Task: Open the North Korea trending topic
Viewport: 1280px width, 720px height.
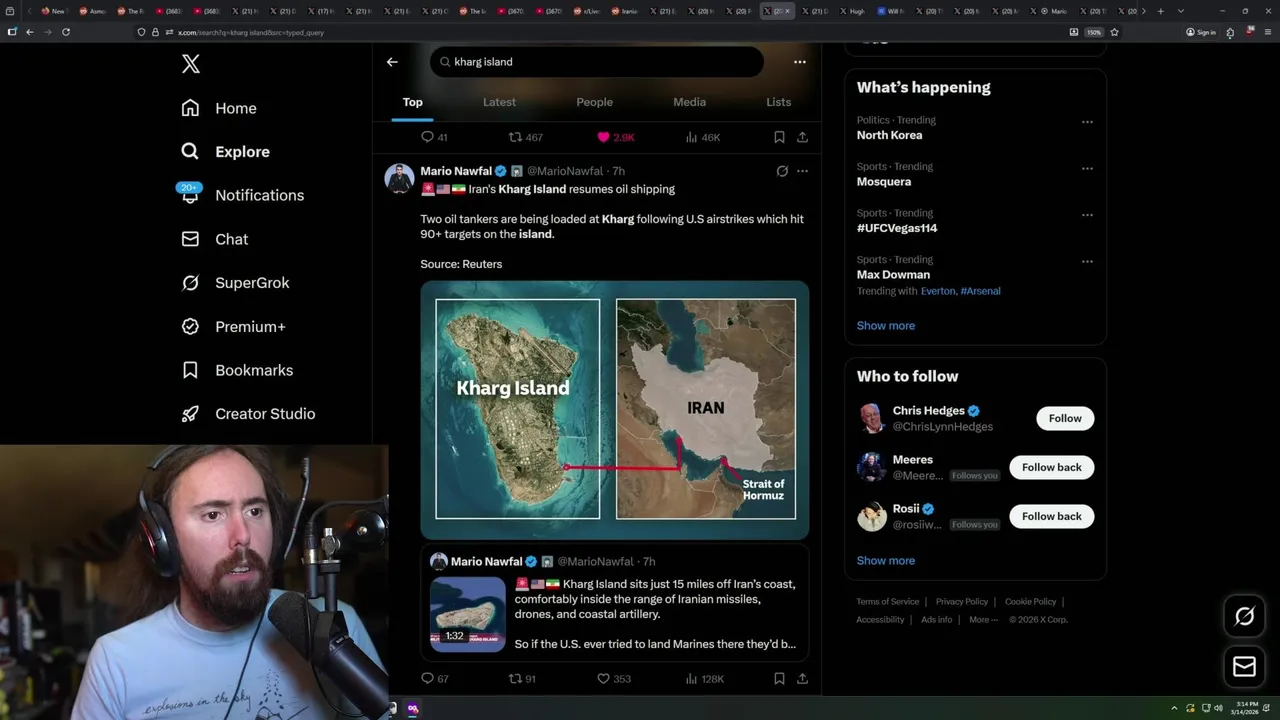Action: click(x=889, y=135)
